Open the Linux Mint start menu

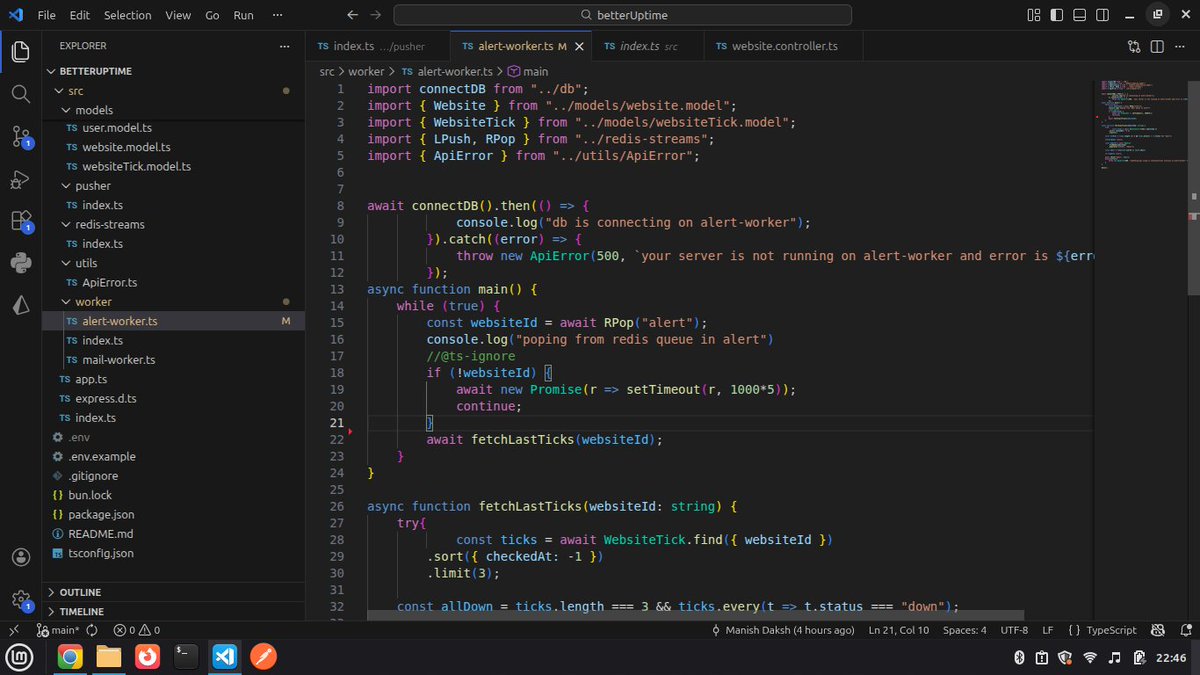point(21,657)
